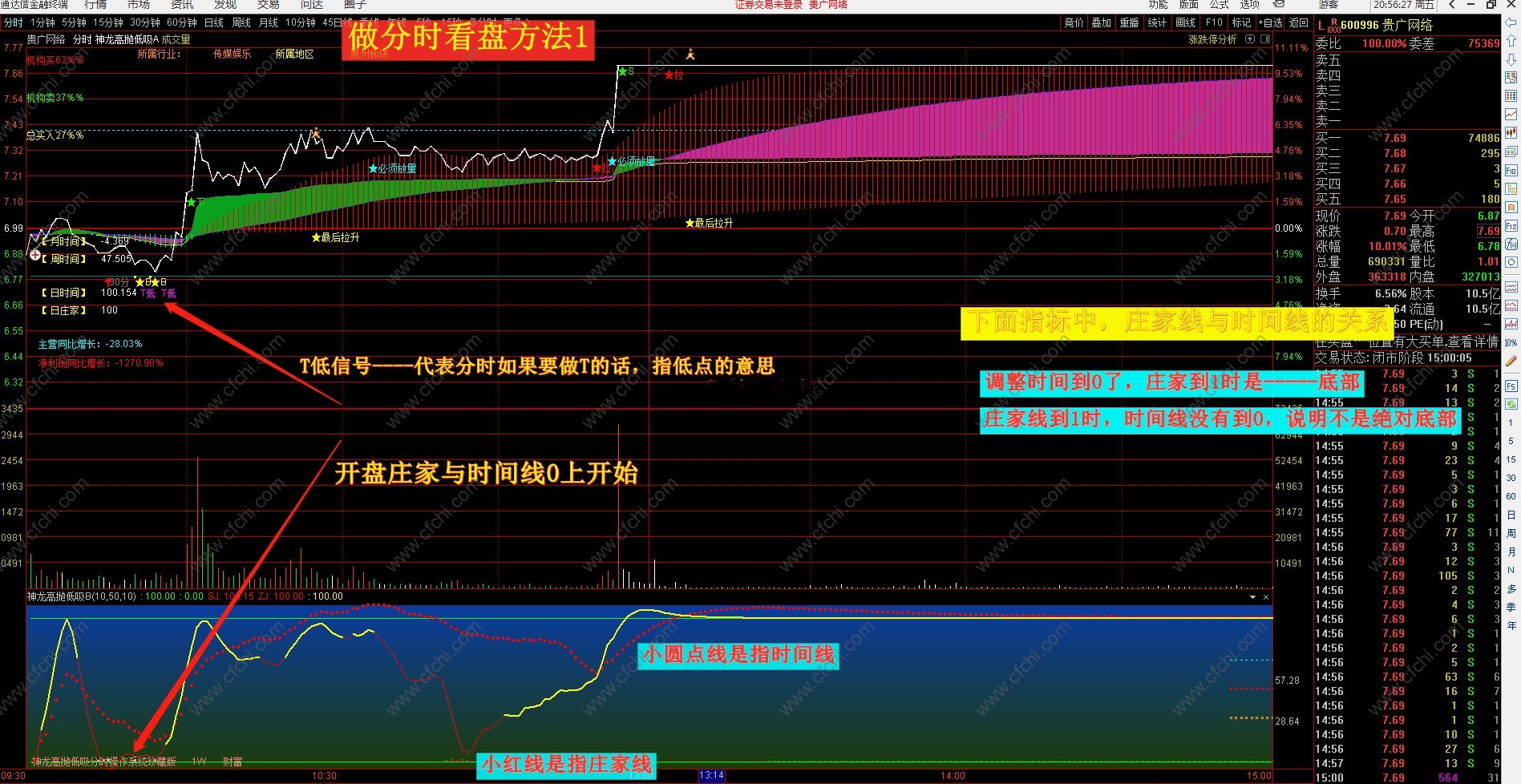
Task: Close the 神龙高抛低吸B indicator panel
Action: [1266, 597]
